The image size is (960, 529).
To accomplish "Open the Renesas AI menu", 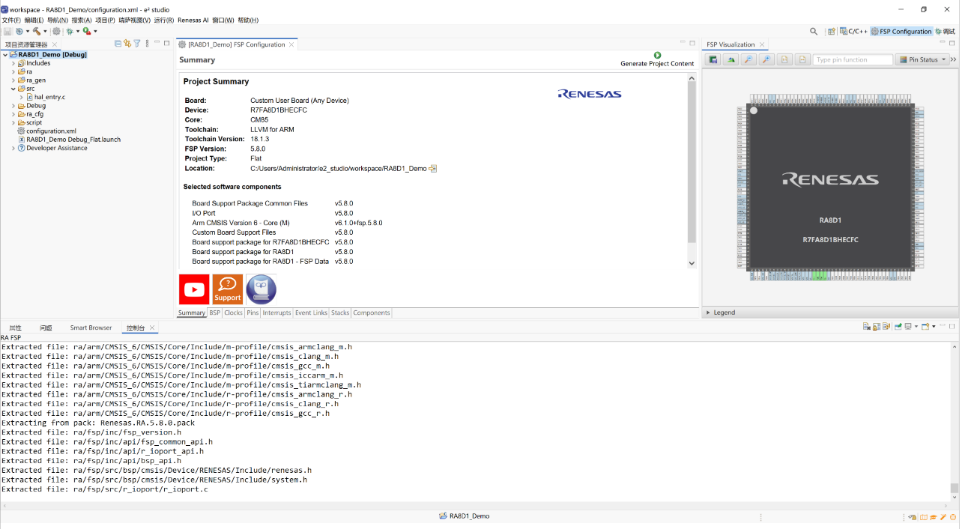I will click(193, 20).
